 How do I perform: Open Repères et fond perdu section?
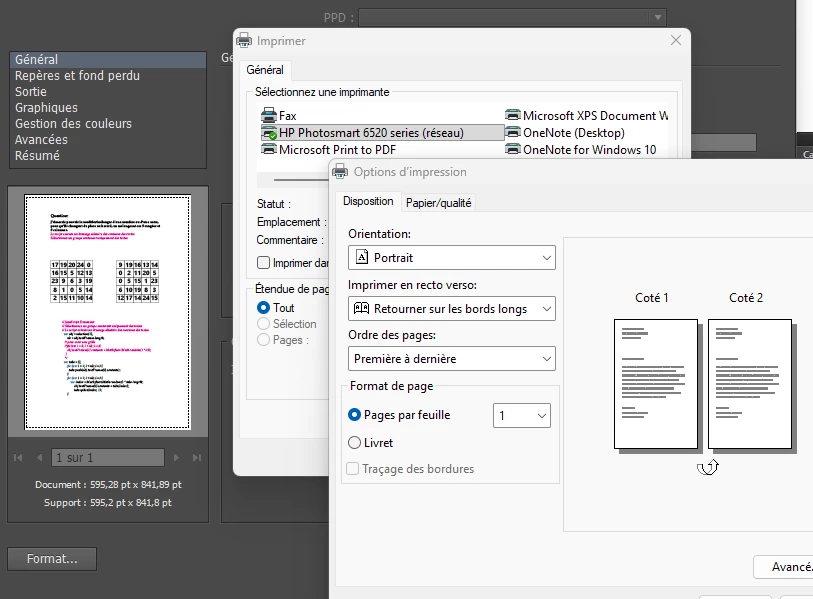(77, 76)
